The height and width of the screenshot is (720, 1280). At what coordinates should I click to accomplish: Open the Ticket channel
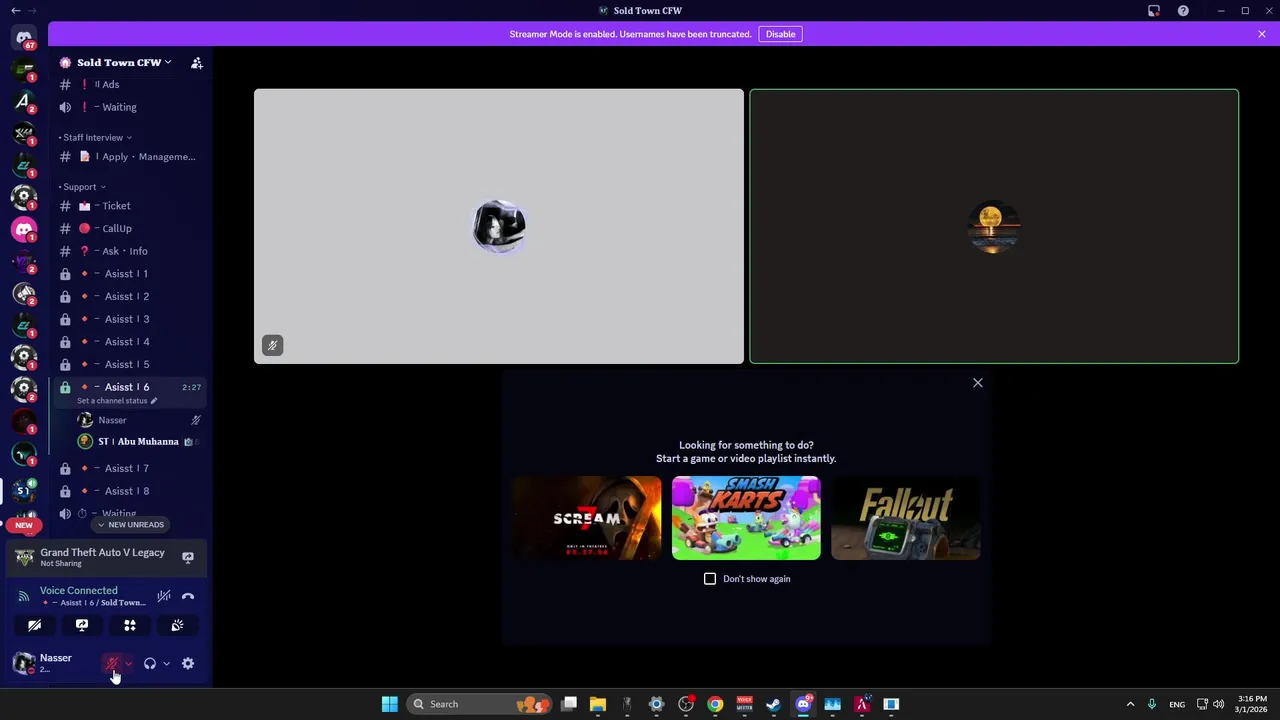coord(130,206)
